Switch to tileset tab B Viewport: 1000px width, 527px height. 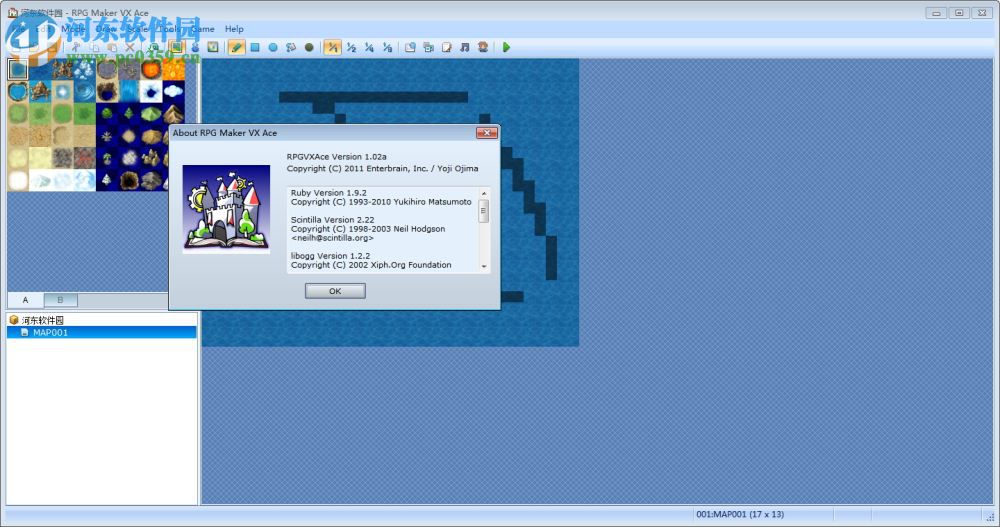pyautogui.click(x=61, y=300)
